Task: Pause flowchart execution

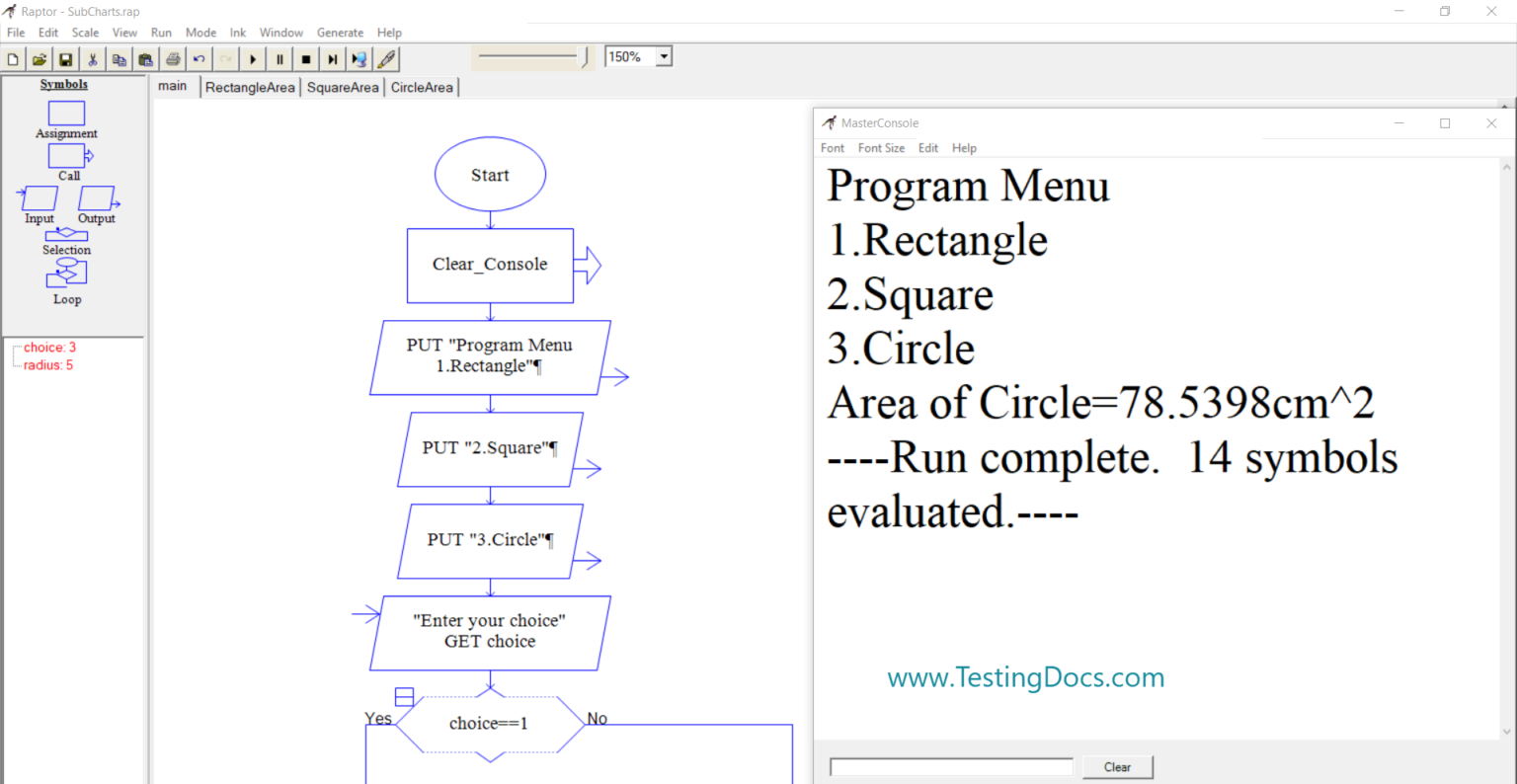Action: [279, 58]
